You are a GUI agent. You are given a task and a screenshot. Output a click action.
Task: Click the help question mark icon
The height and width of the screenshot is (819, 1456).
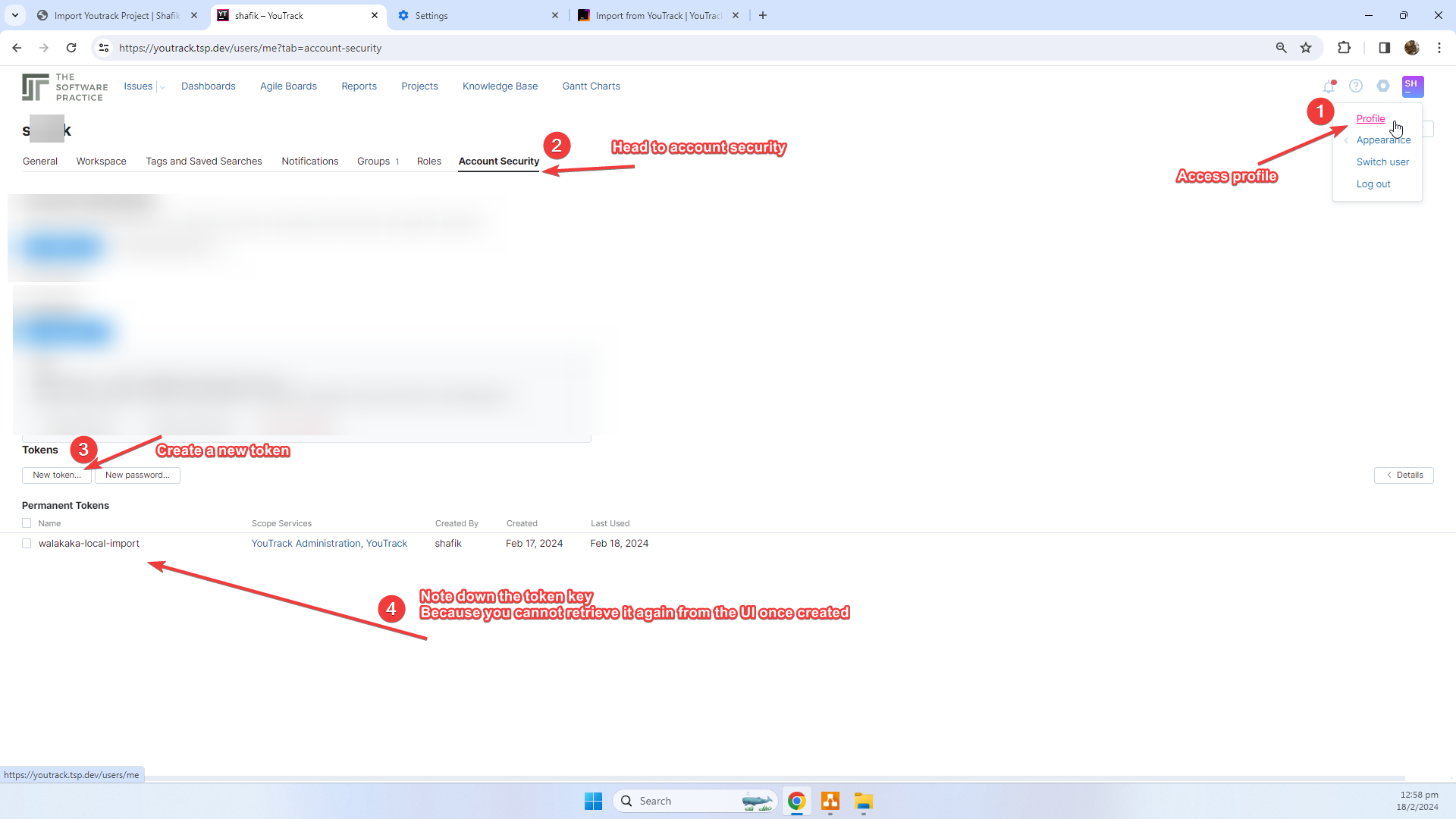pos(1356,86)
